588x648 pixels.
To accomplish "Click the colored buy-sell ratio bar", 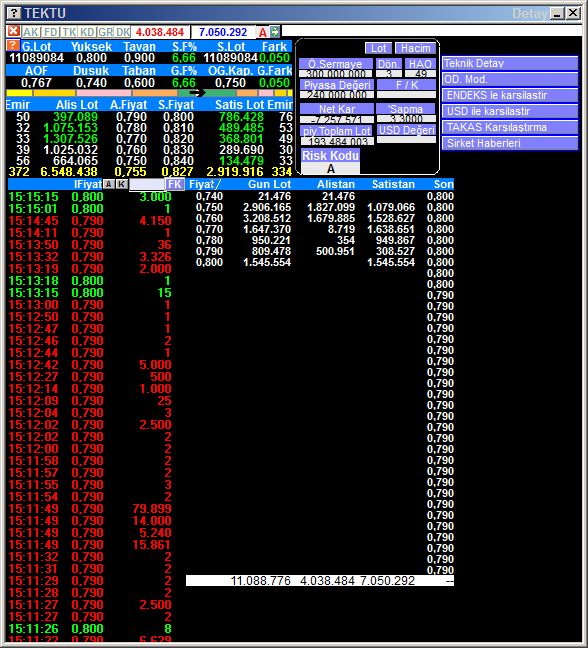I will point(149,93).
